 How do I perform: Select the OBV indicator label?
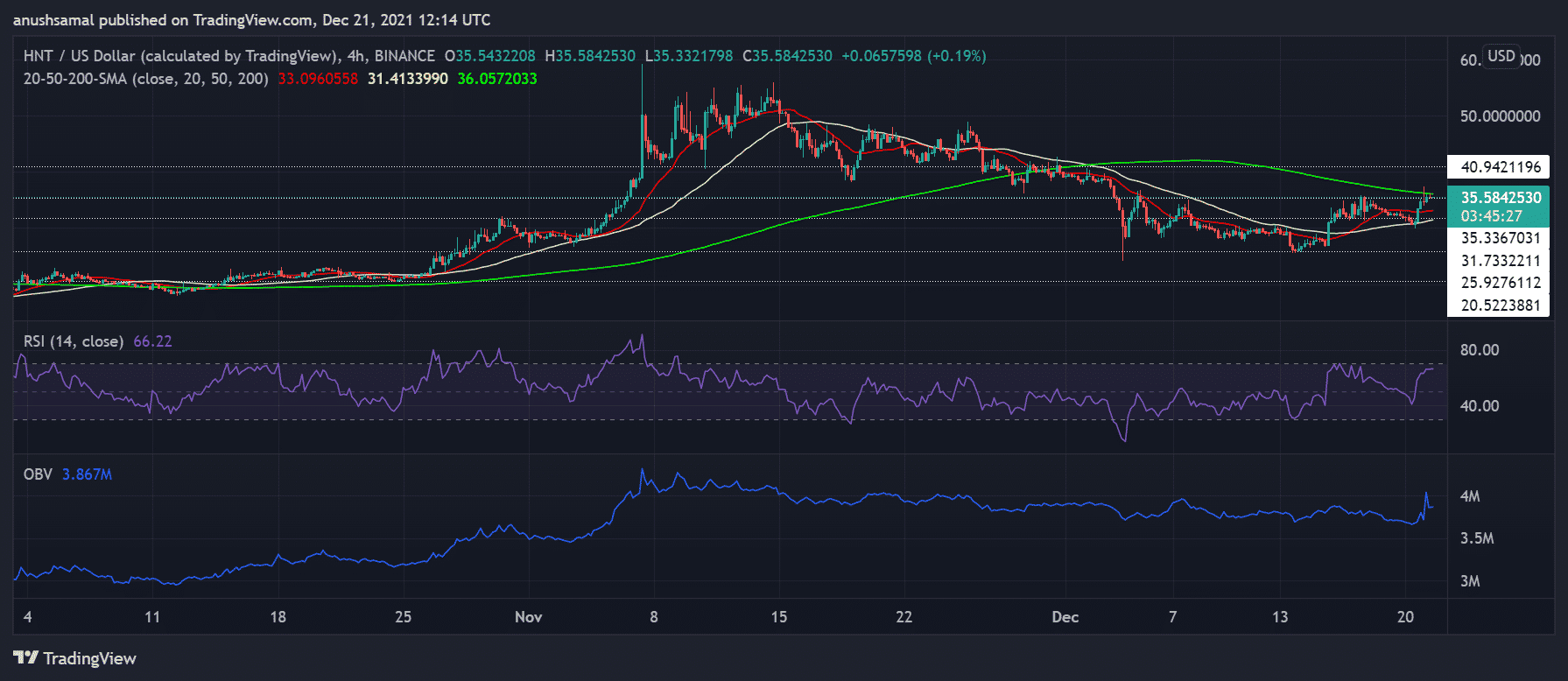[x=38, y=474]
